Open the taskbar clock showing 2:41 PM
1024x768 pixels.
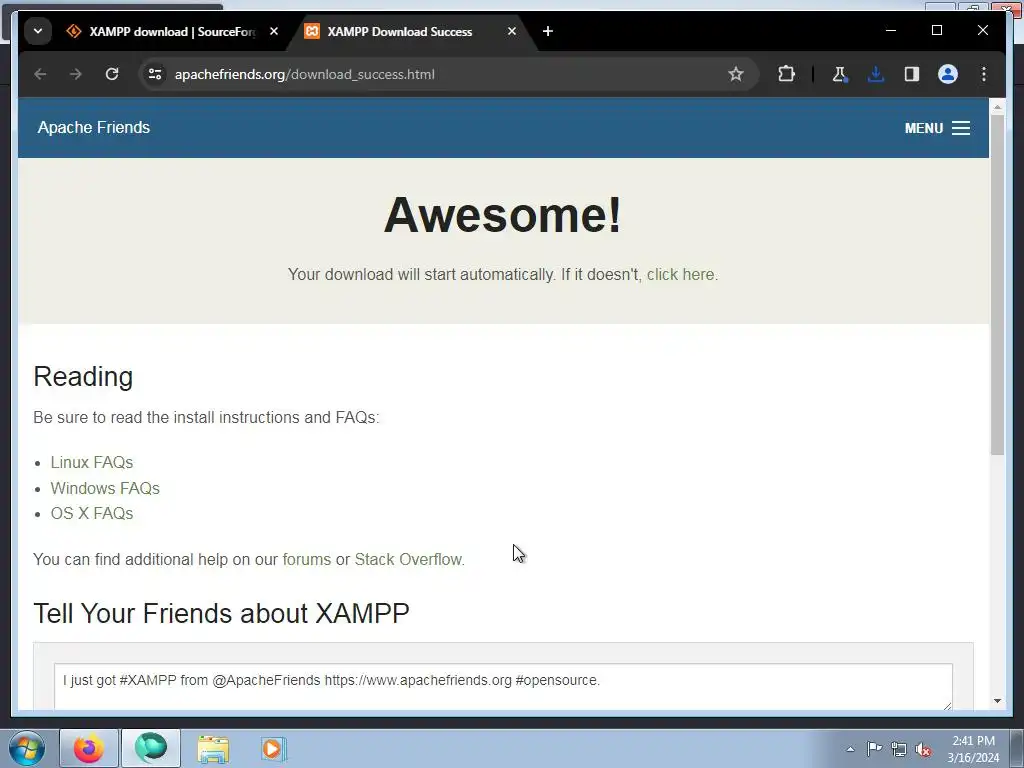(x=973, y=749)
